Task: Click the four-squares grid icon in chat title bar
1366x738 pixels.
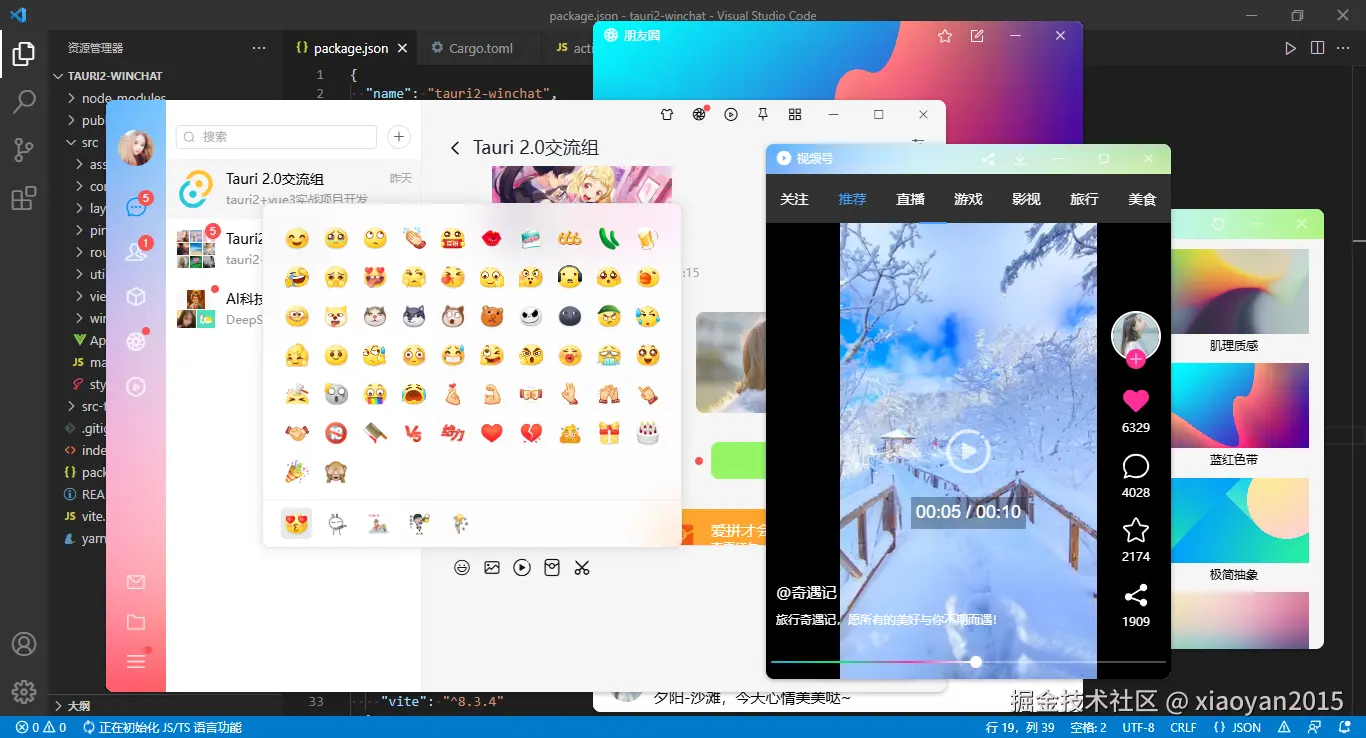Action: click(x=795, y=115)
